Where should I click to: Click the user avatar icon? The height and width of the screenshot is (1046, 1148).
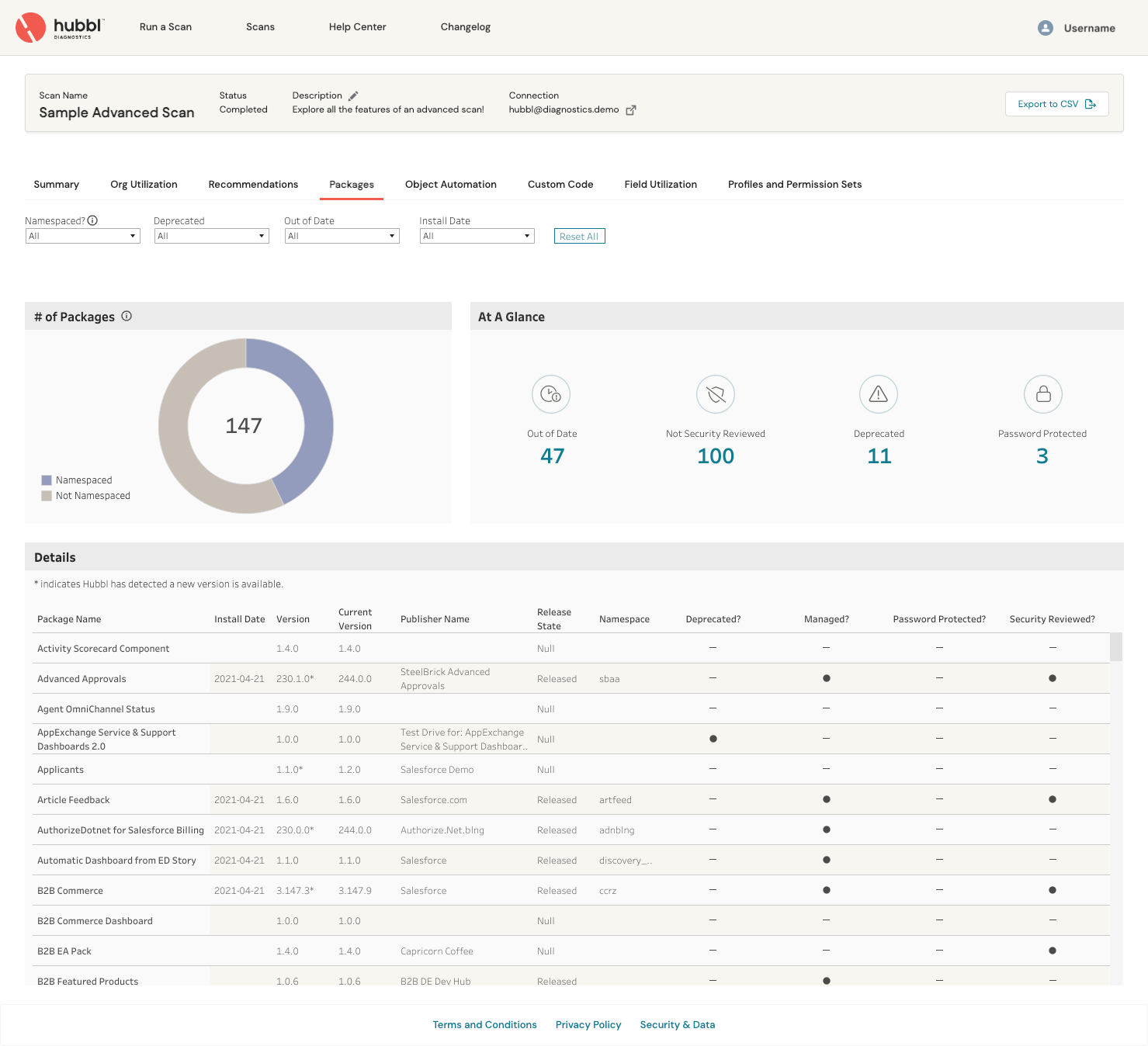coord(1045,28)
